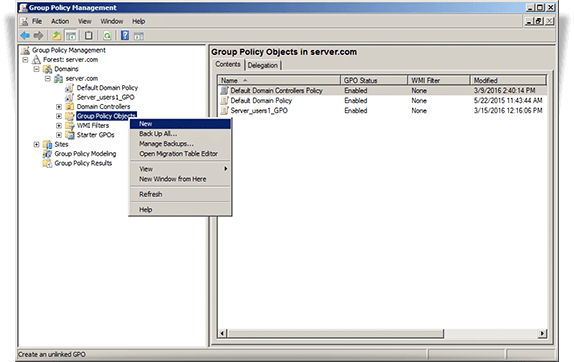574x362 pixels.
Task: Sort list by the Modified column header
Action: coord(508,80)
